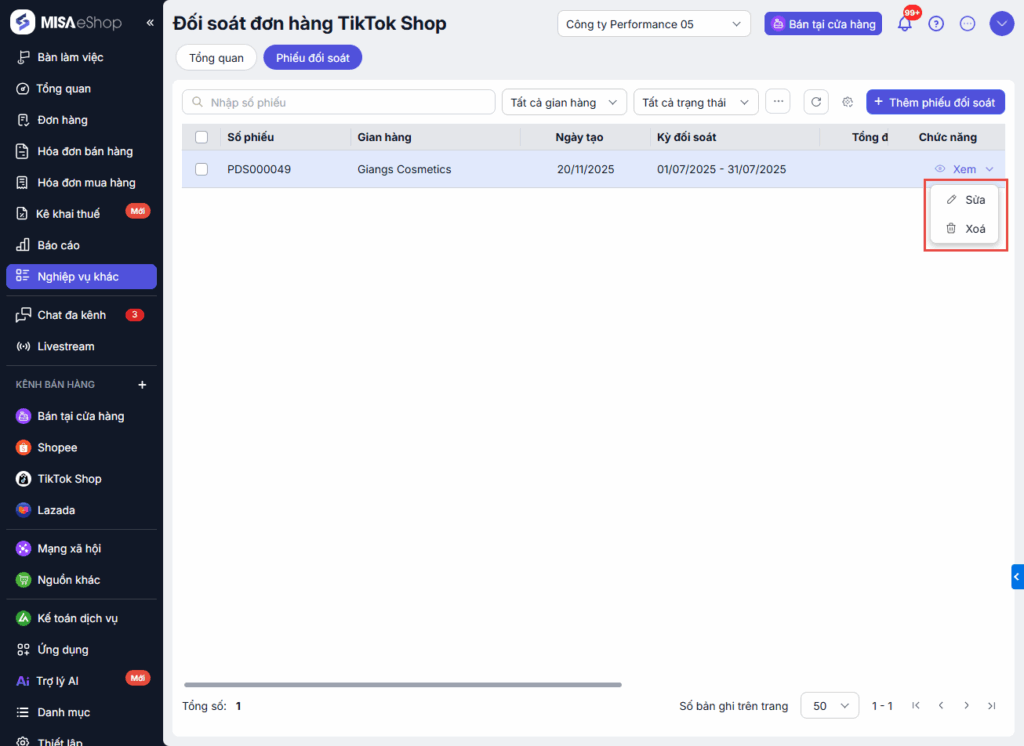Open notifications bell icon

coord(904,24)
